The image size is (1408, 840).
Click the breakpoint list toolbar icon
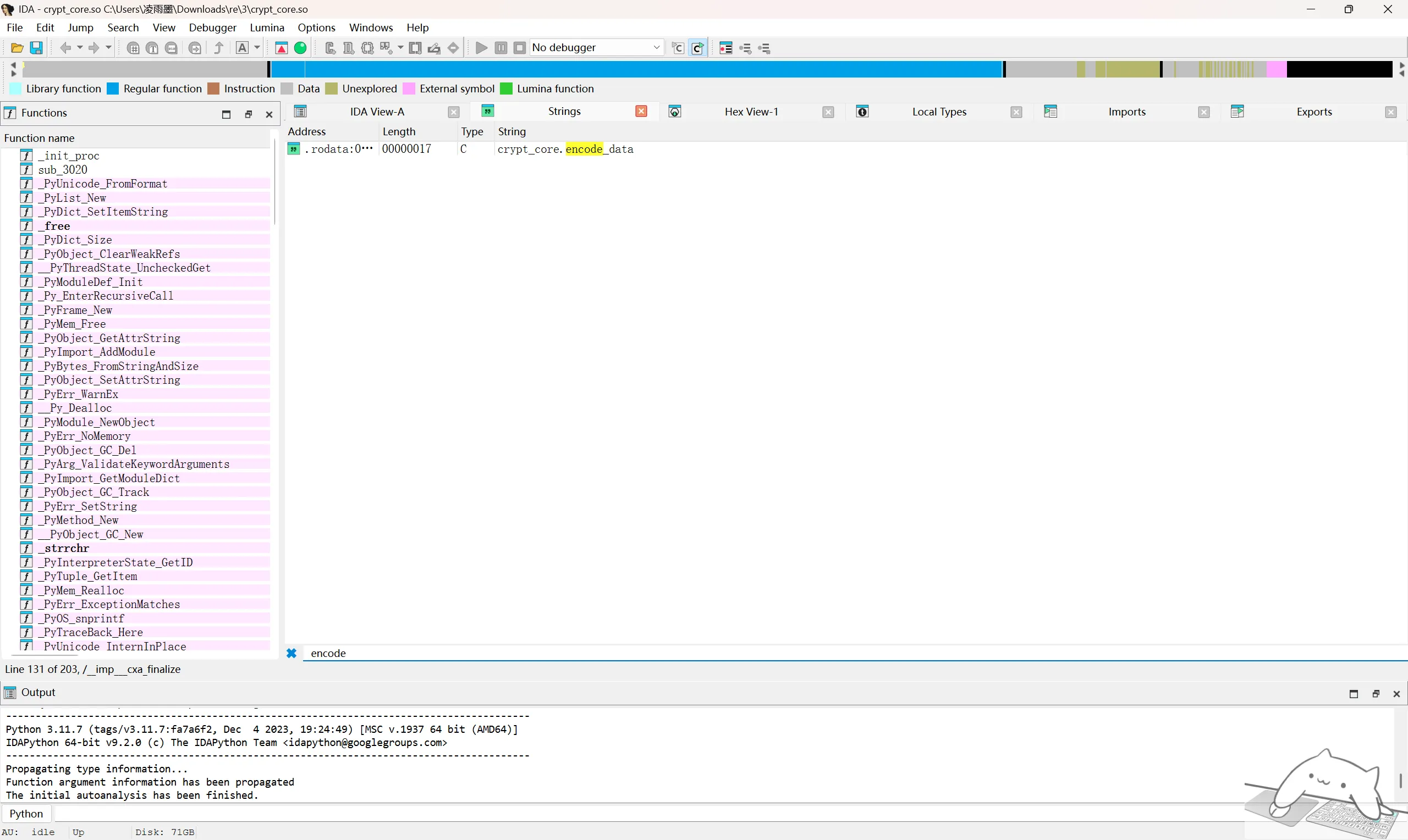pos(726,48)
